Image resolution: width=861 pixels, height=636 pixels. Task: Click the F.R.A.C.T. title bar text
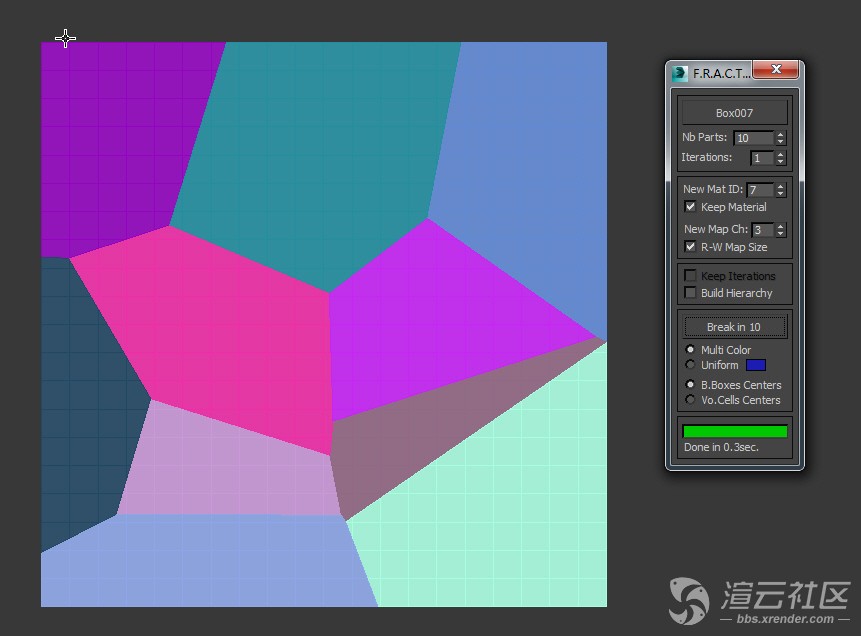click(721, 74)
